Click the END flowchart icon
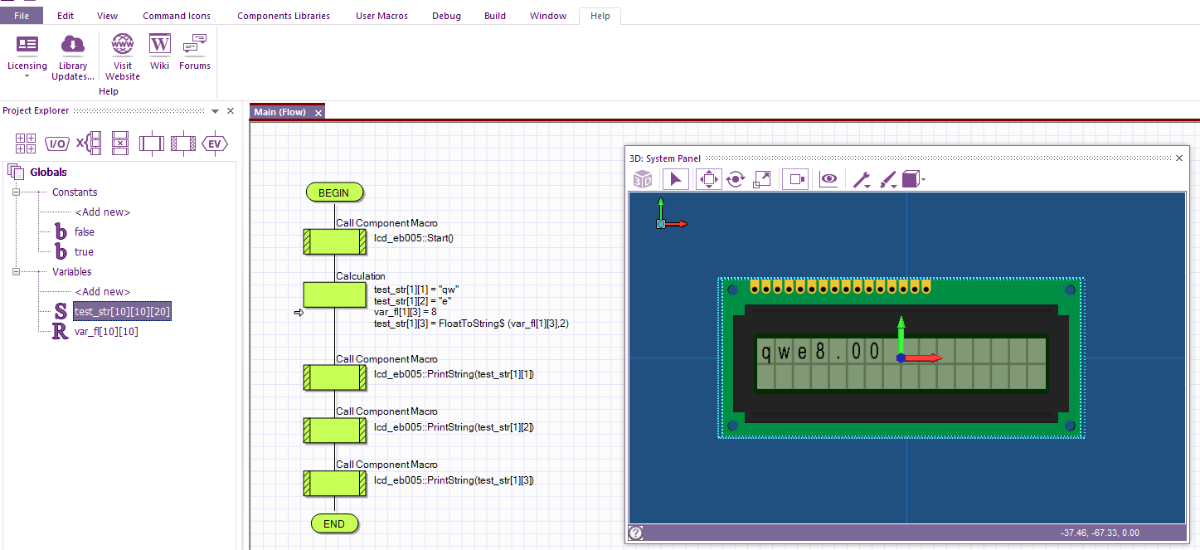The width and height of the screenshot is (1200, 550). click(334, 523)
